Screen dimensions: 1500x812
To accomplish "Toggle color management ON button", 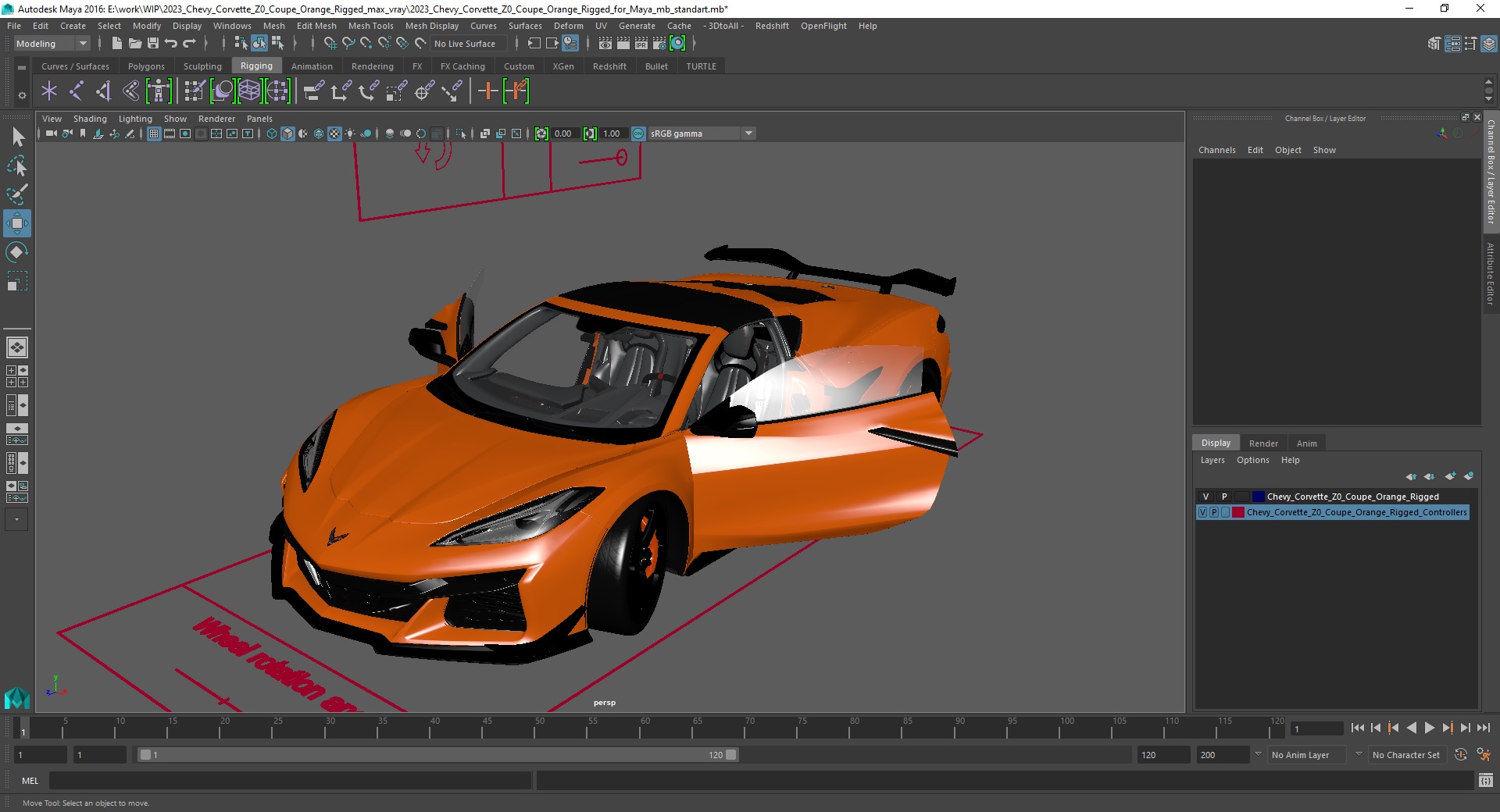I will [x=638, y=134].
